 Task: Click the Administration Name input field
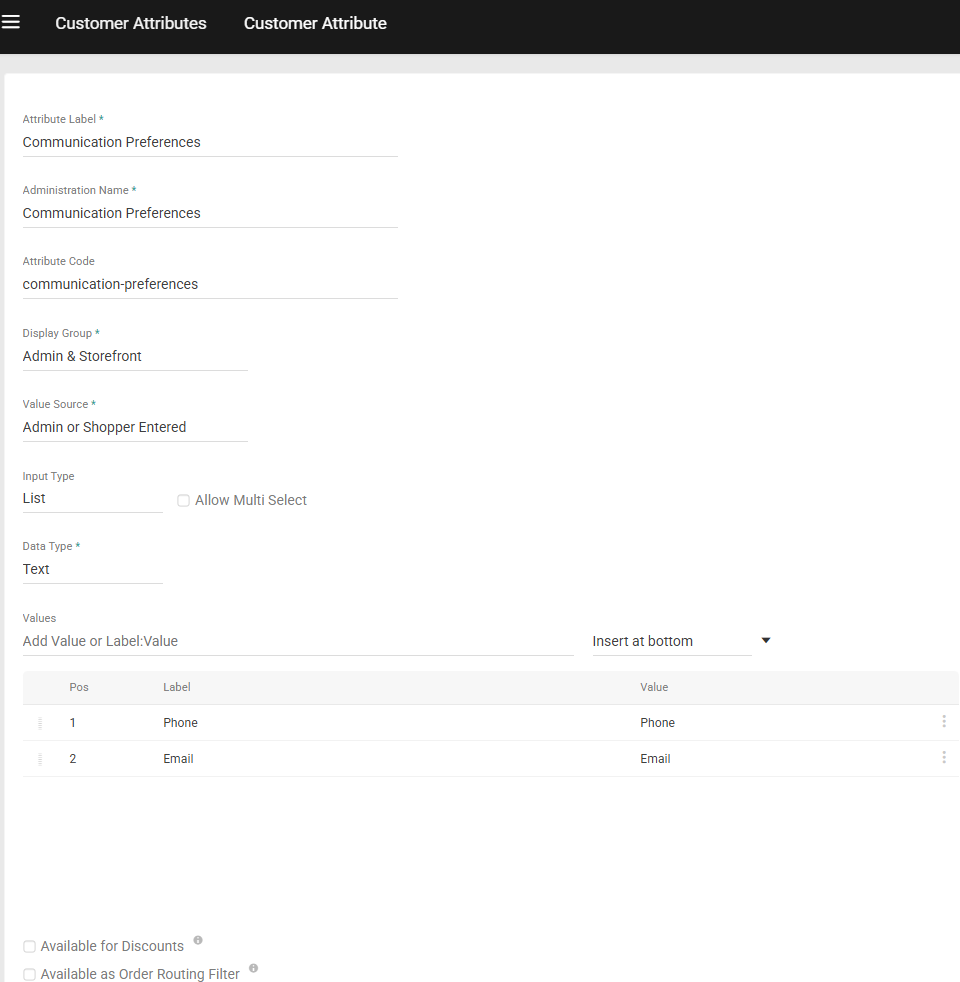(210, 213)
